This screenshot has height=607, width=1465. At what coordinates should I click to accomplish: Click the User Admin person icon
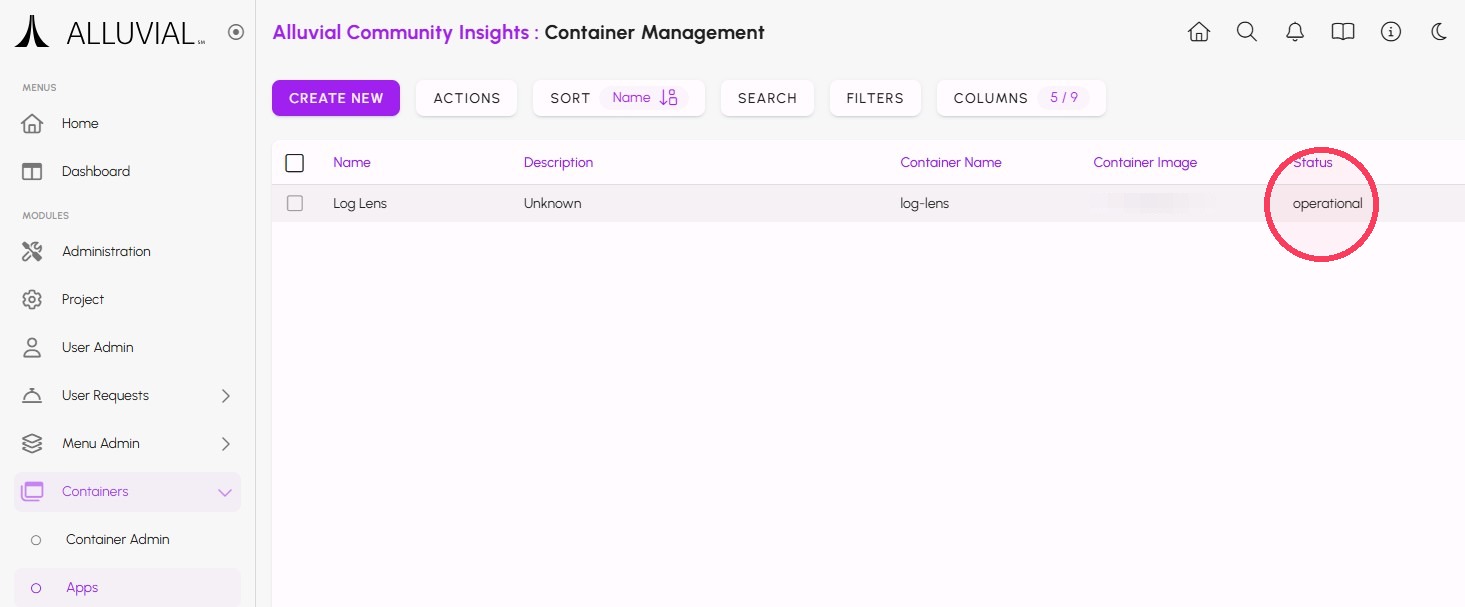click(32, 348)
